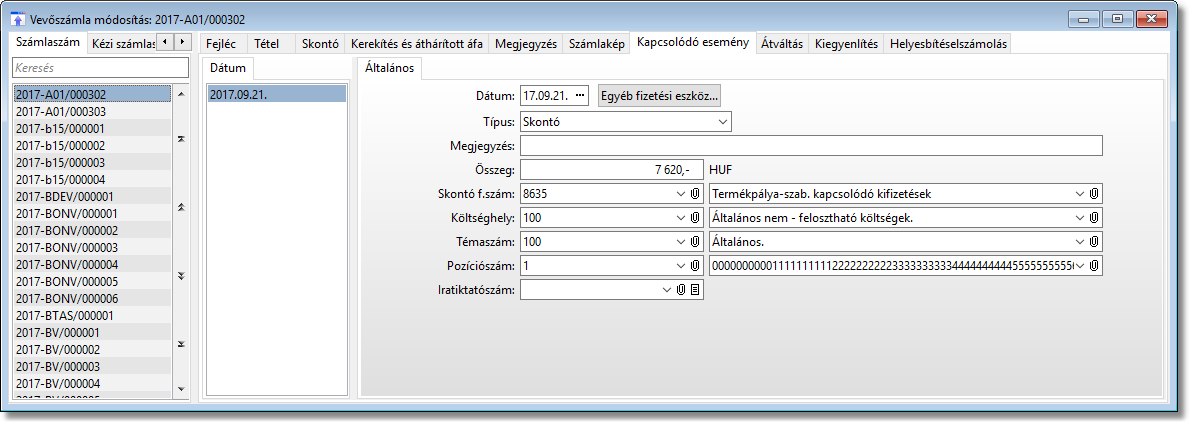Viewport: 1190px width, 424px height.
Task: Open calendar picker dots beside Dátum field
Action: [x=581, y=96]
